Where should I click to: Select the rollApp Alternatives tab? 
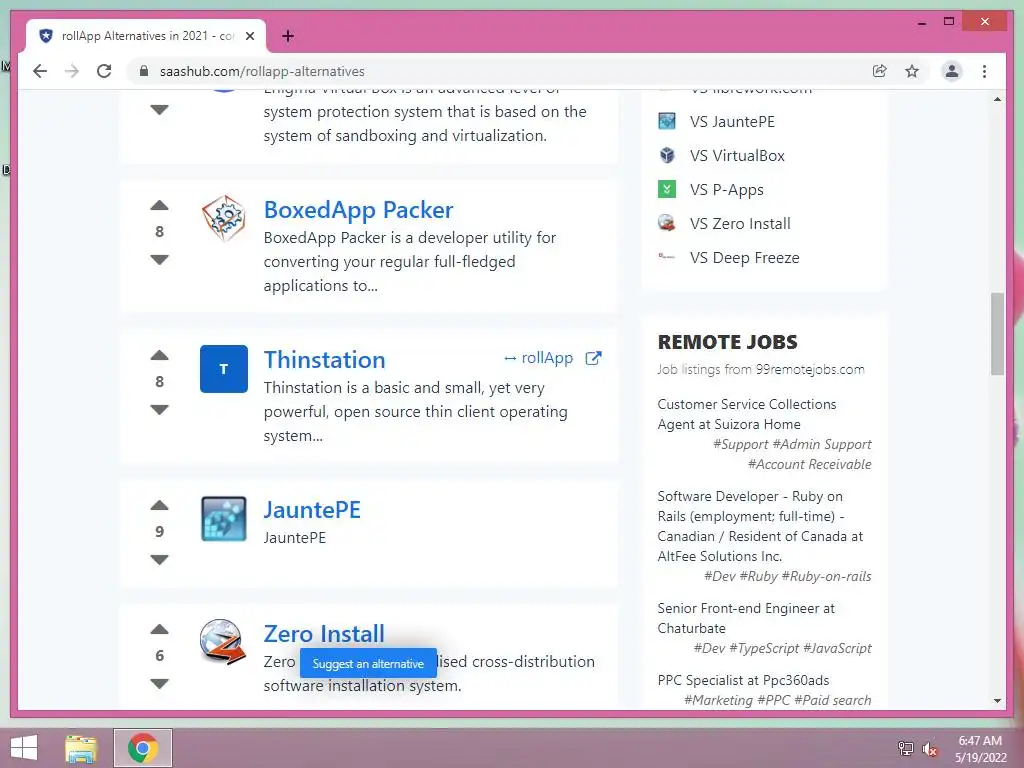[146, 36]
